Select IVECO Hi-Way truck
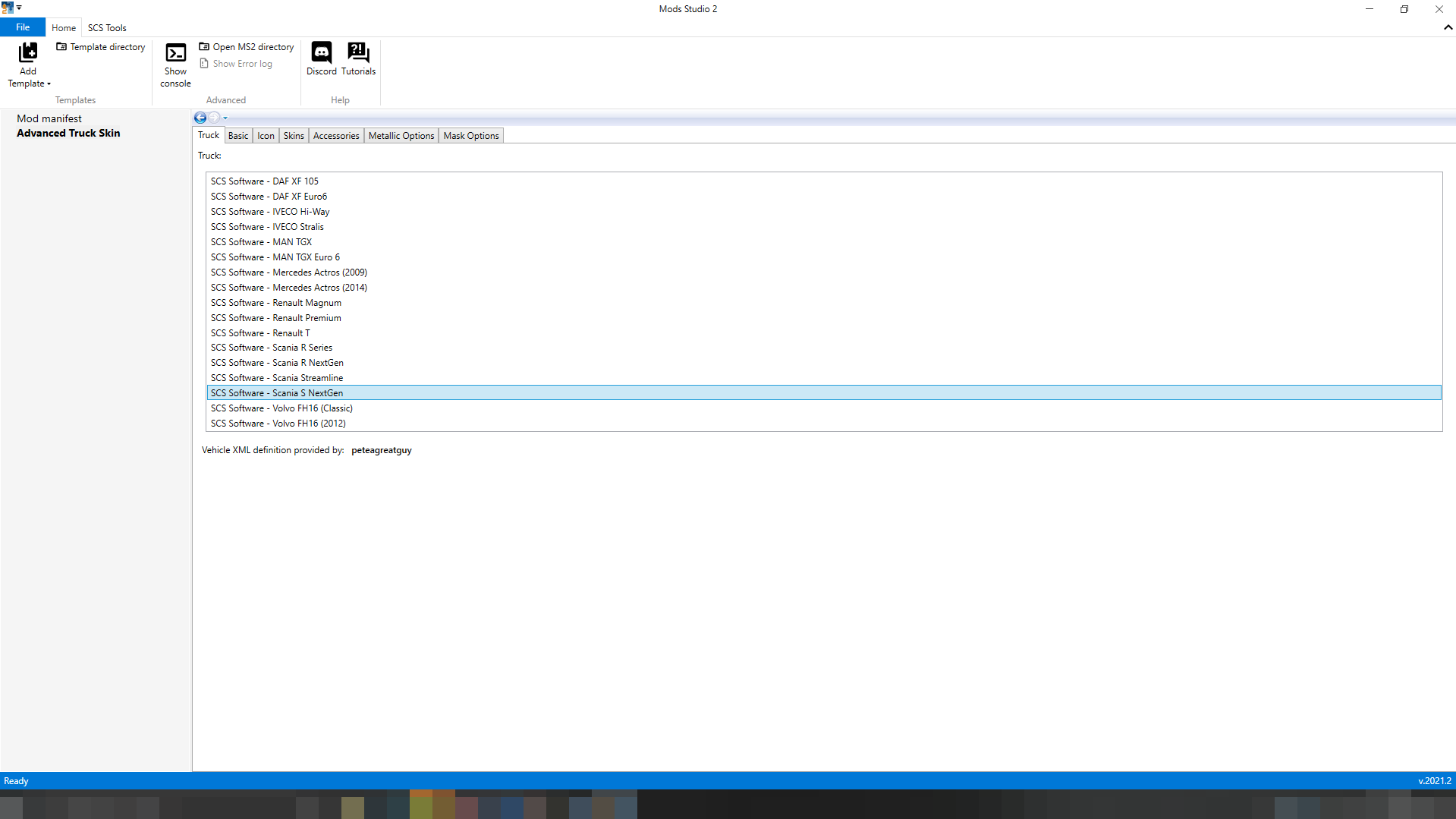The height and width of the screenshot is (819, 1456). [824, 212]
